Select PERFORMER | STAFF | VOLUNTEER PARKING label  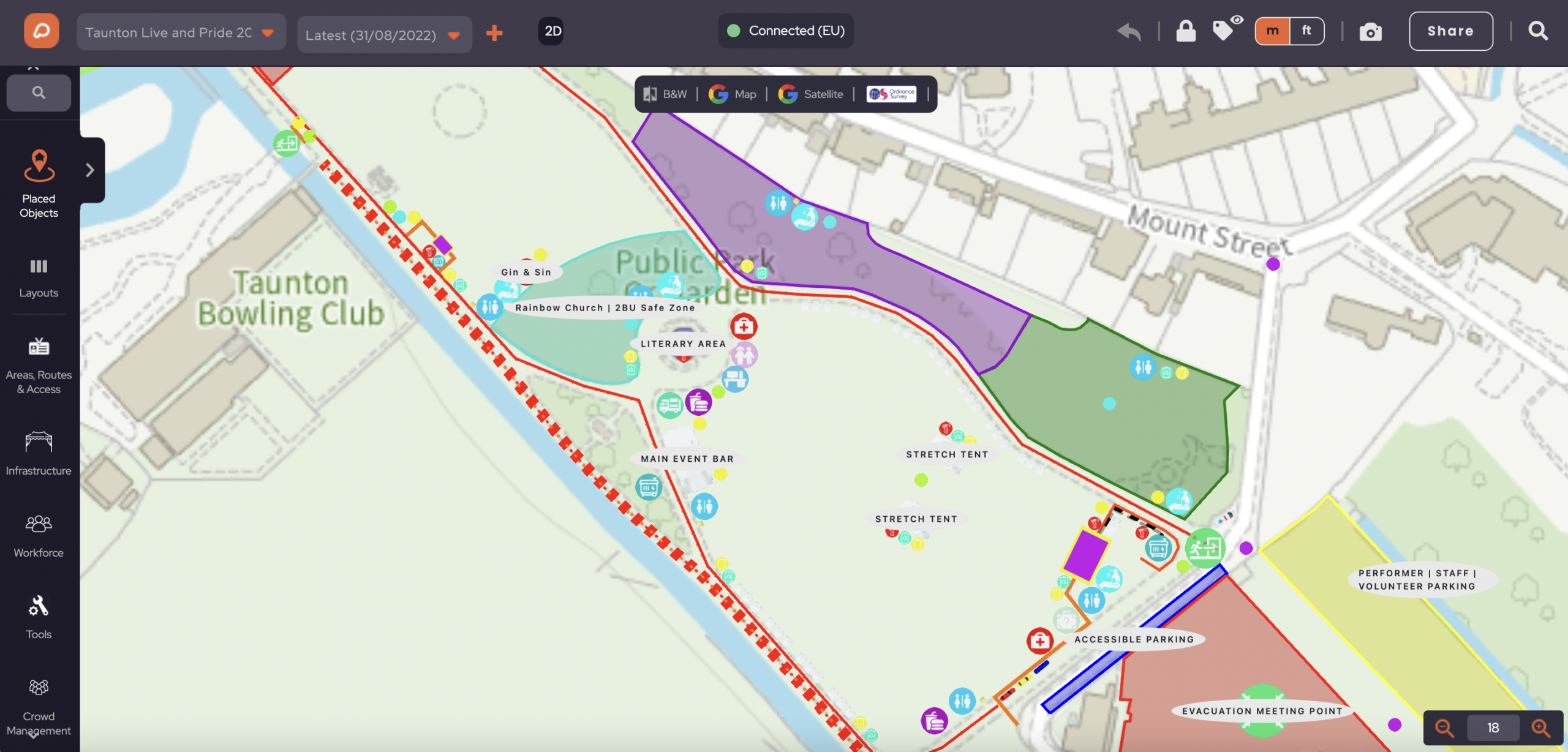pos(1422,580)
